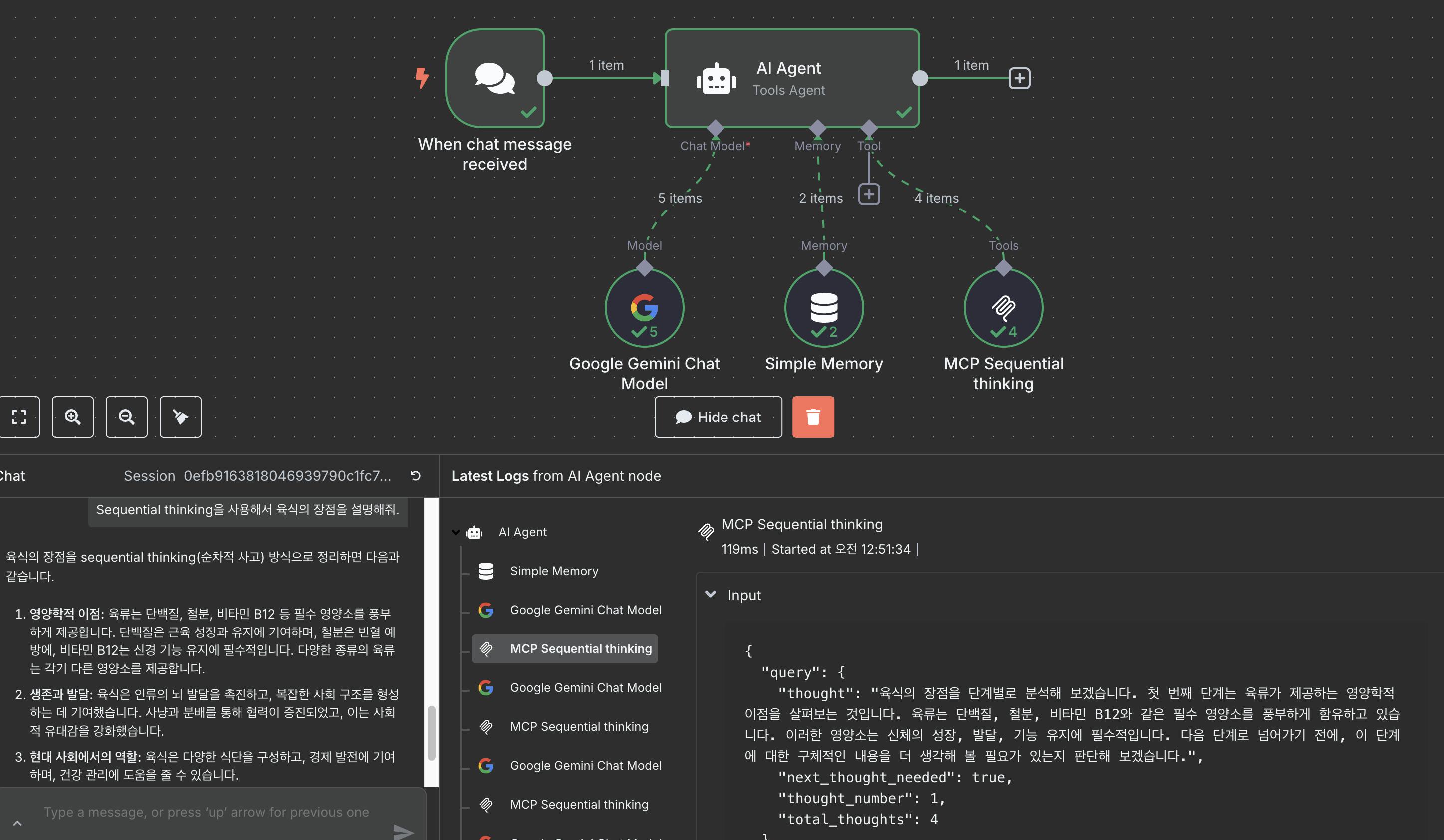Select the Simple Memory node
The width and height of the screenshot is (1444, 840).
coord(823,308)
